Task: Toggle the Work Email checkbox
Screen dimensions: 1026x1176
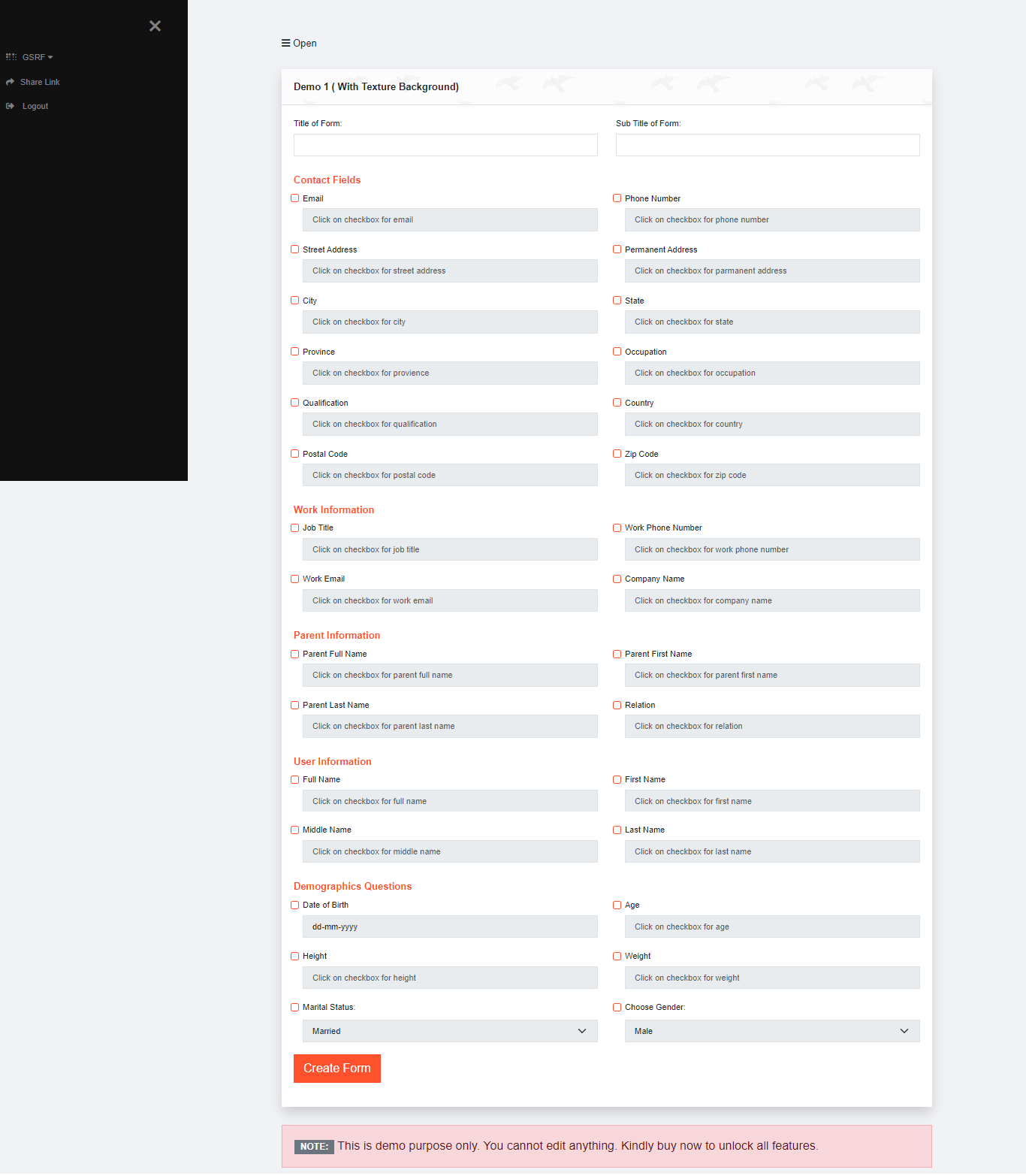Action: pyautogui.click(x=294, y=579)
